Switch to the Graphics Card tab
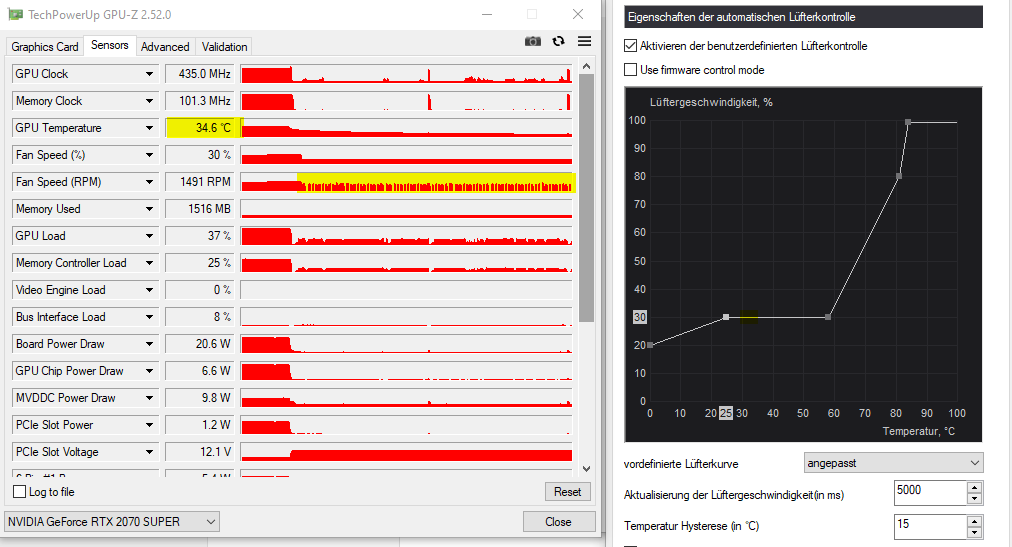The height and width of the screenshot is (547, 1012). coord(45,46)
